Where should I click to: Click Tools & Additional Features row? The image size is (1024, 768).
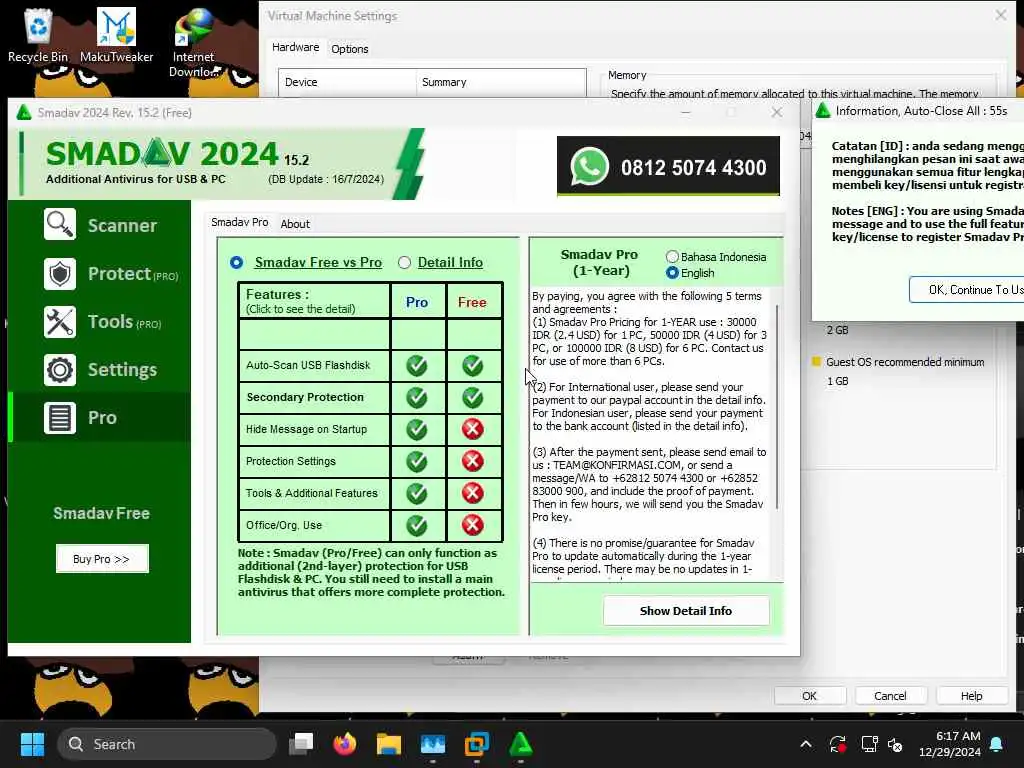pyautogui.click(x=312, y=493)
